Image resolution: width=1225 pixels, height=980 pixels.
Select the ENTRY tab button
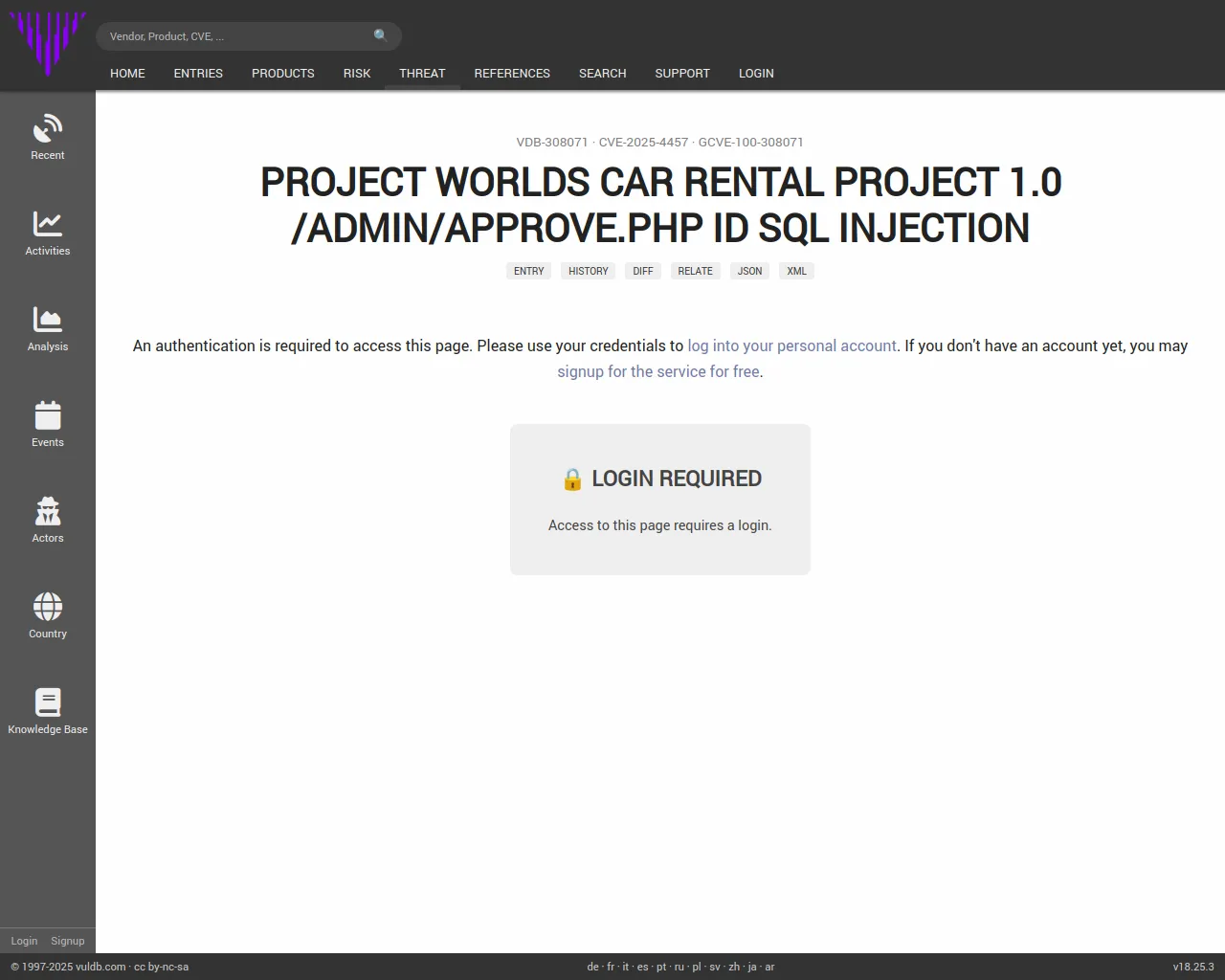point(528,271)
